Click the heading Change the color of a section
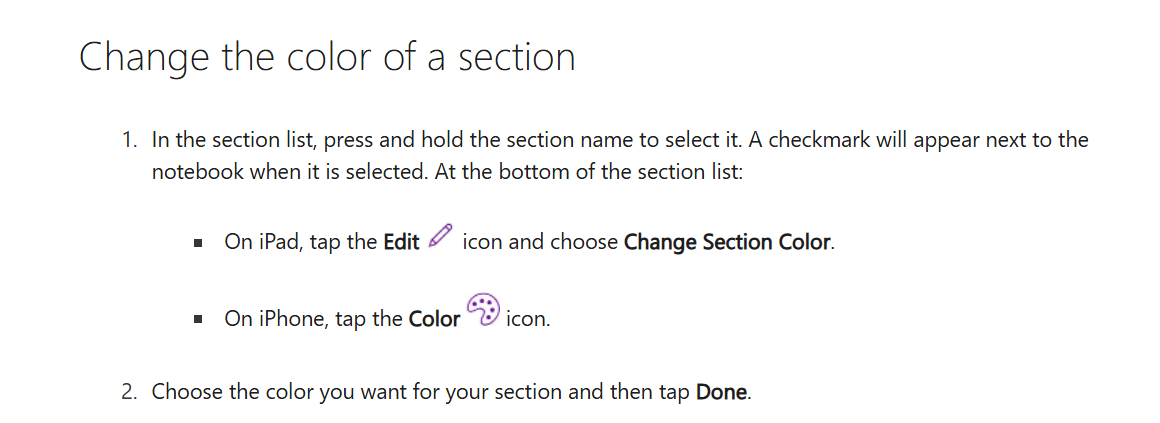This screenshot has height=423, width=1160. [x=327, y=57]
